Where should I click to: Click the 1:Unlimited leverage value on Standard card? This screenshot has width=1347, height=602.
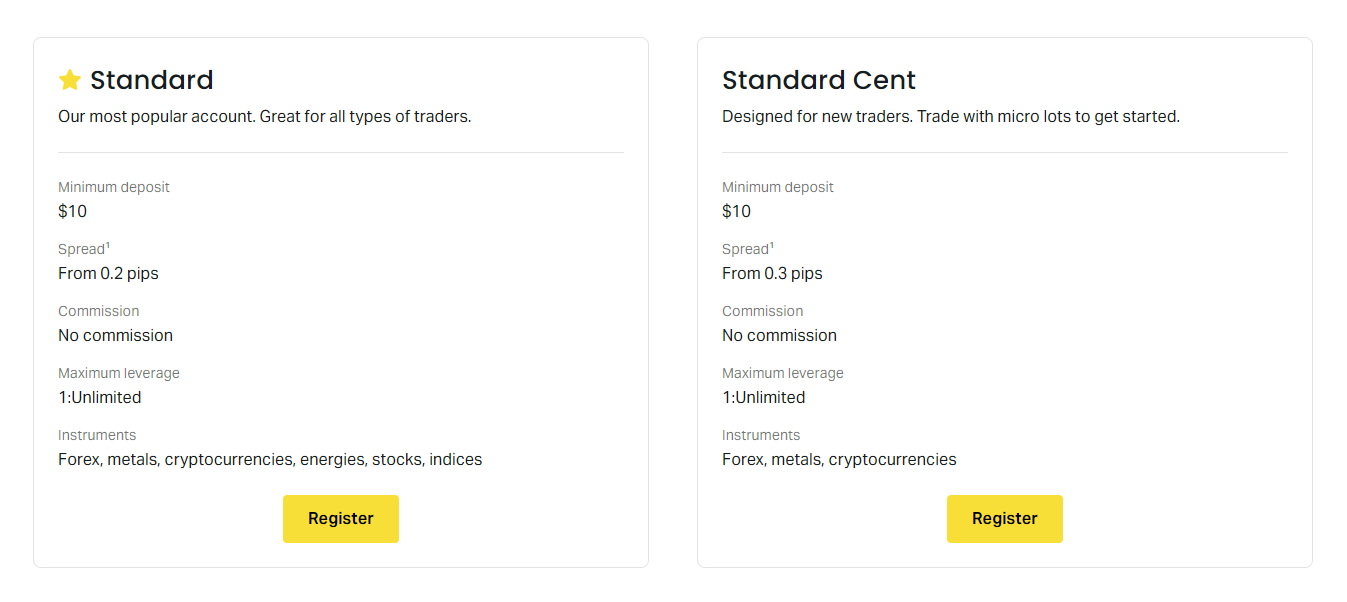(x=99, y=397)
